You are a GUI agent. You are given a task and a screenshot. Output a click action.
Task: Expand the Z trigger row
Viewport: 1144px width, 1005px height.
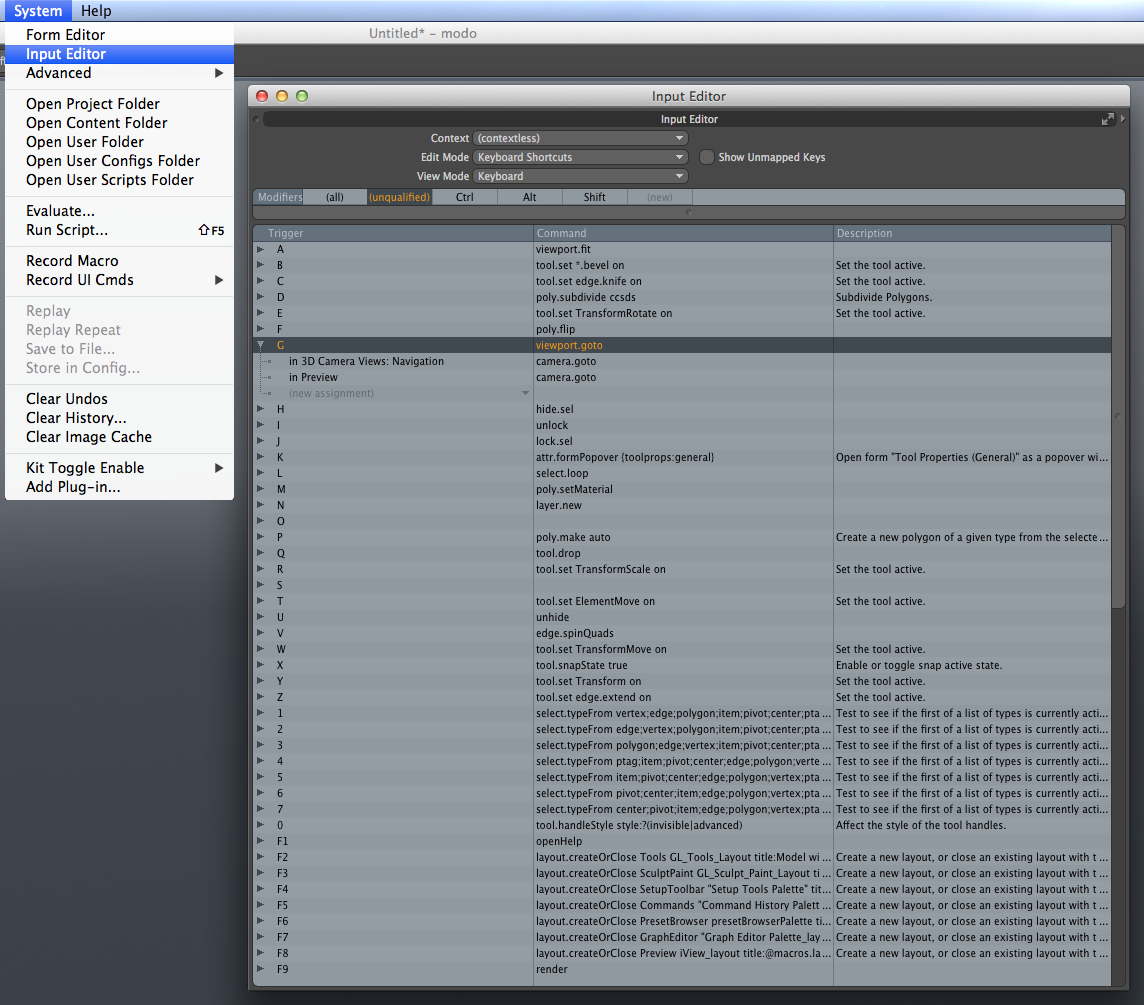tap(260, 697)
